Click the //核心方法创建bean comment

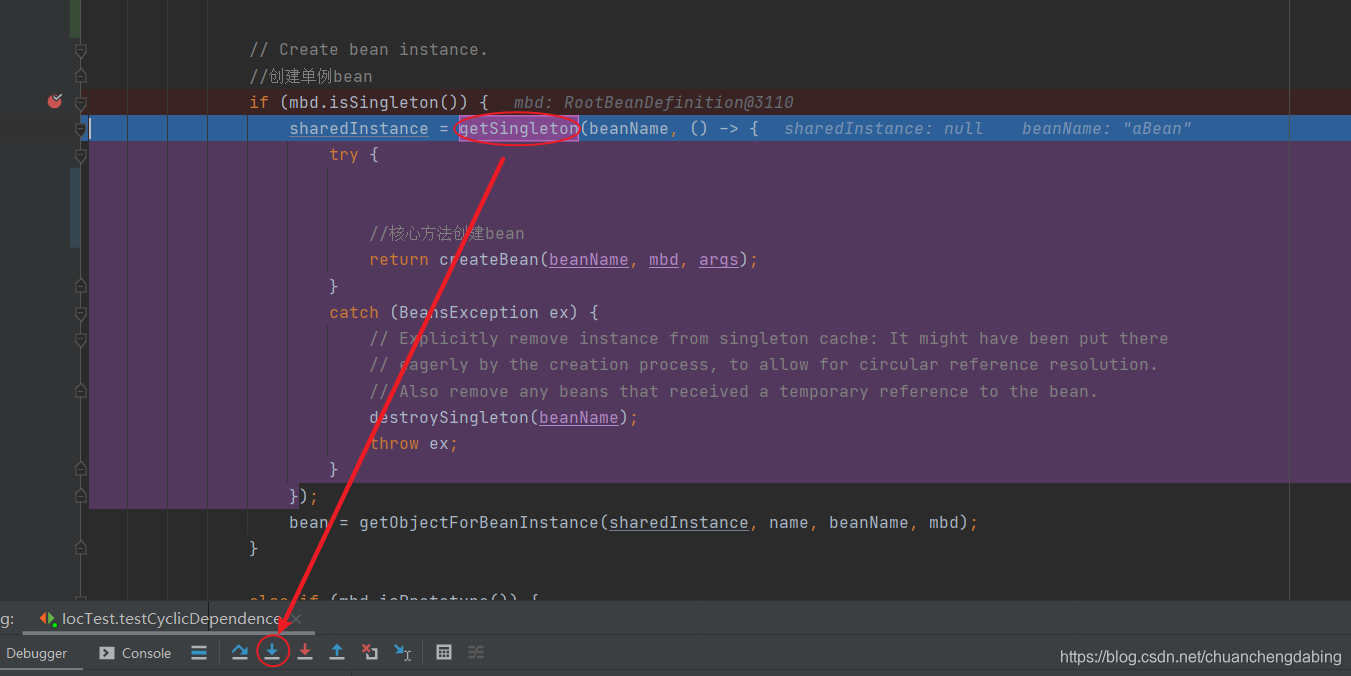point(447,233)
